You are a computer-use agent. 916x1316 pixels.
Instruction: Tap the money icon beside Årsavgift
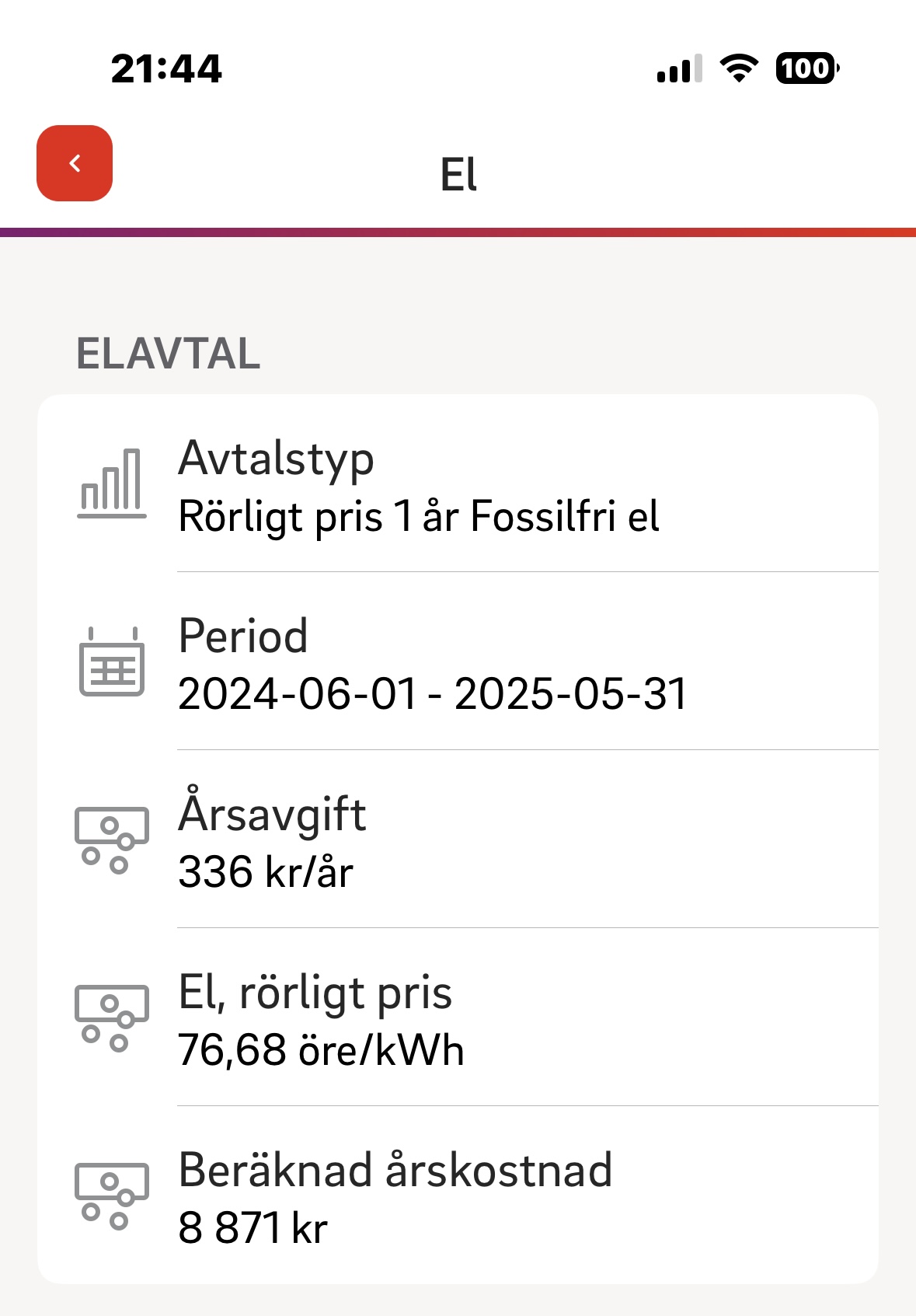111,840
